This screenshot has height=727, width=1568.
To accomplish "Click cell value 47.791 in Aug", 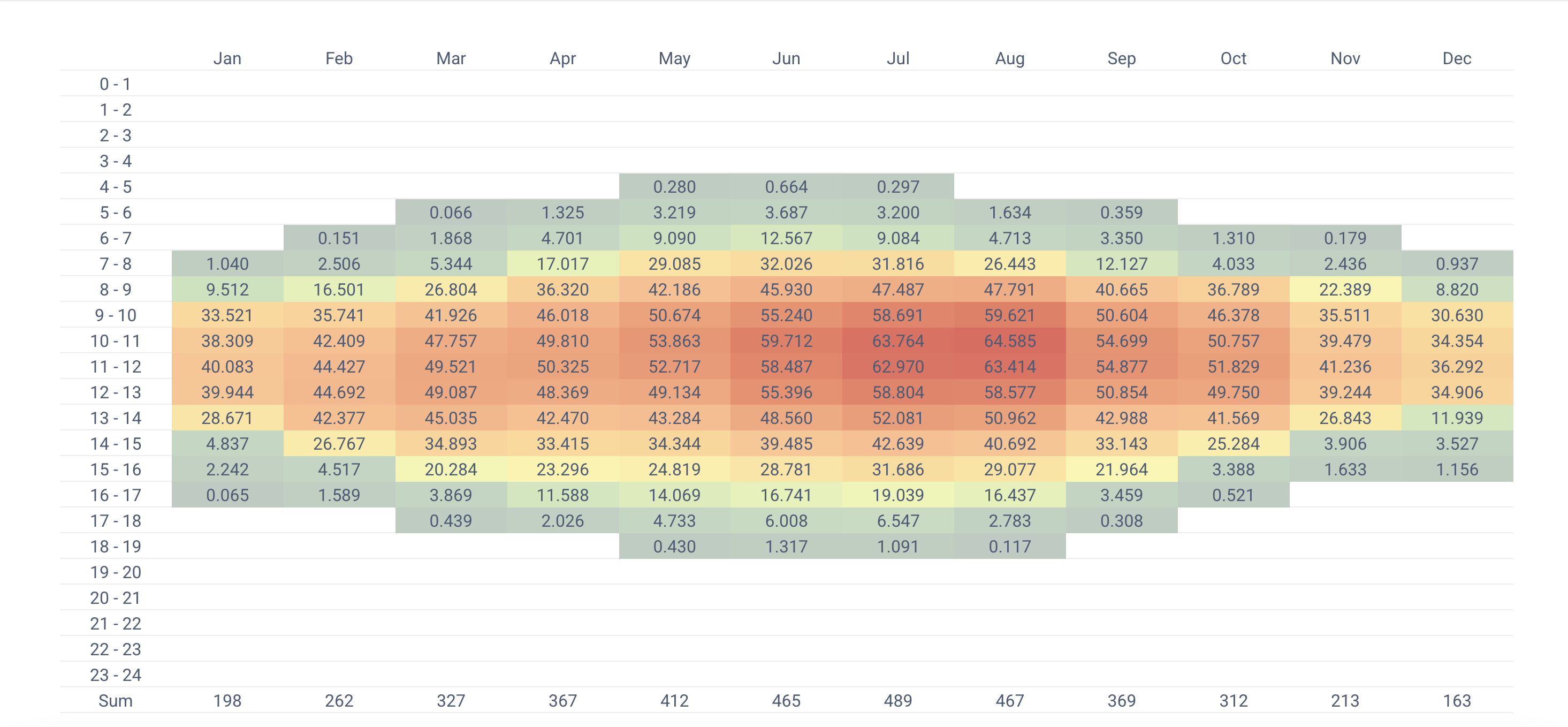I will 1010,290.
